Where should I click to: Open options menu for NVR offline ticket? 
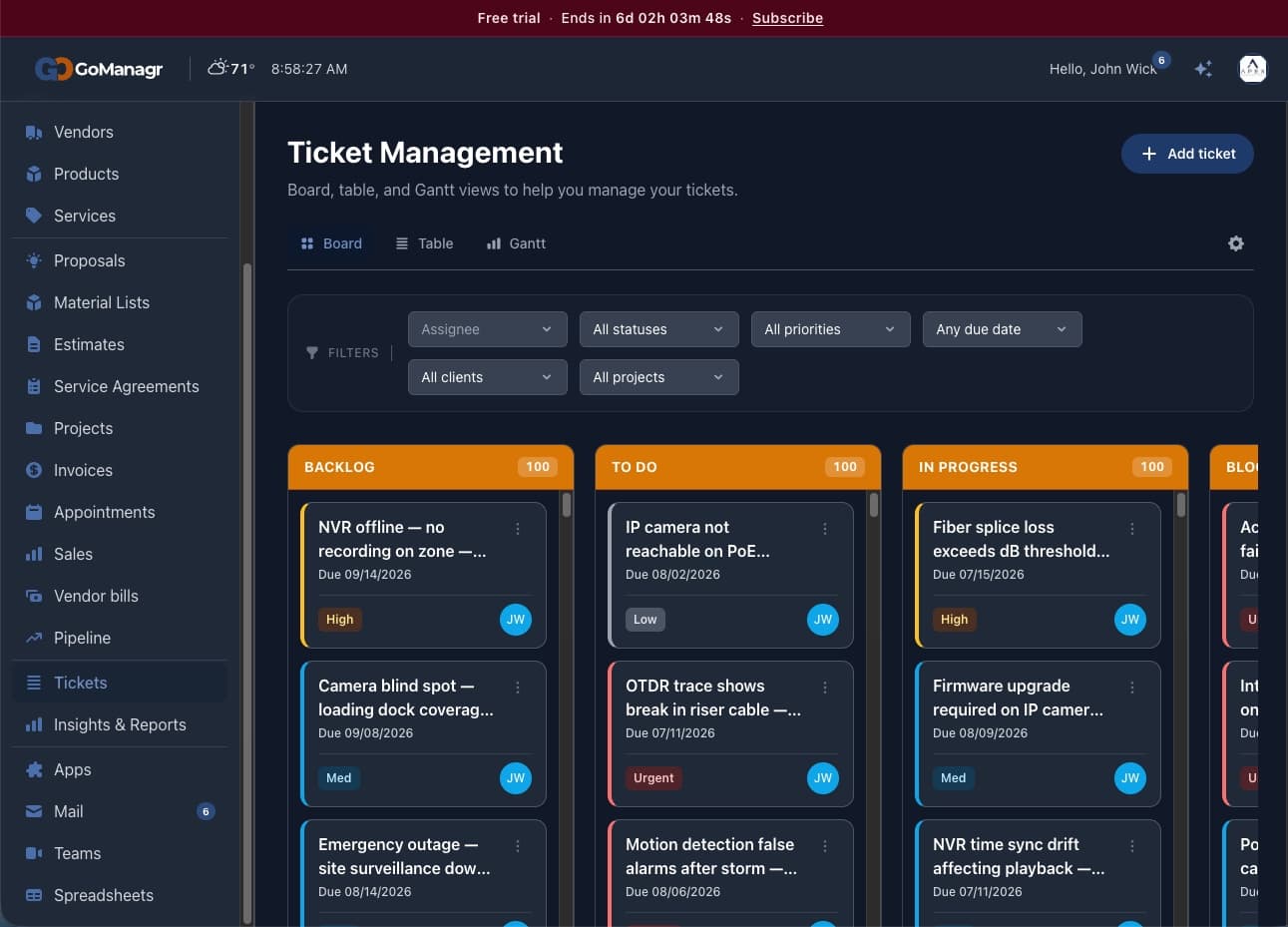pos(518,529)
